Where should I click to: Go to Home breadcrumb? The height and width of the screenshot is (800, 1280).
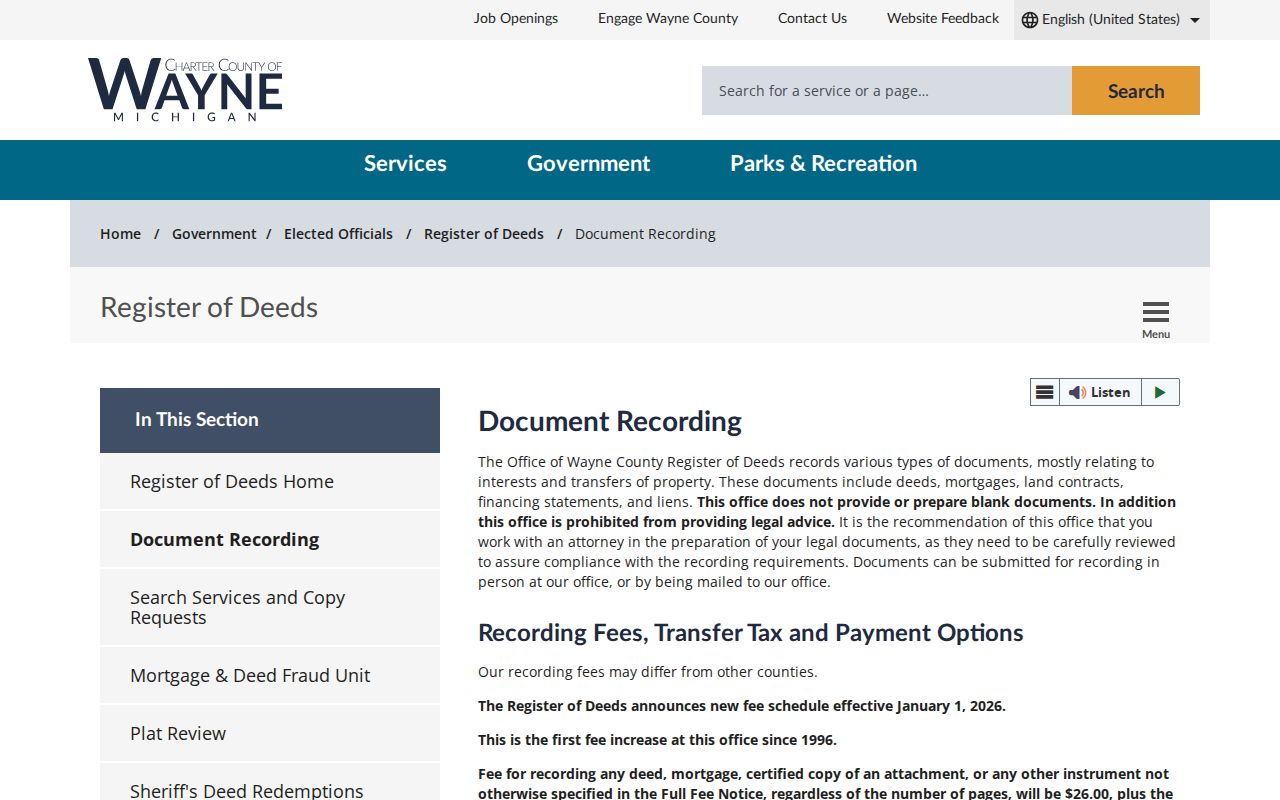[120, 234]
